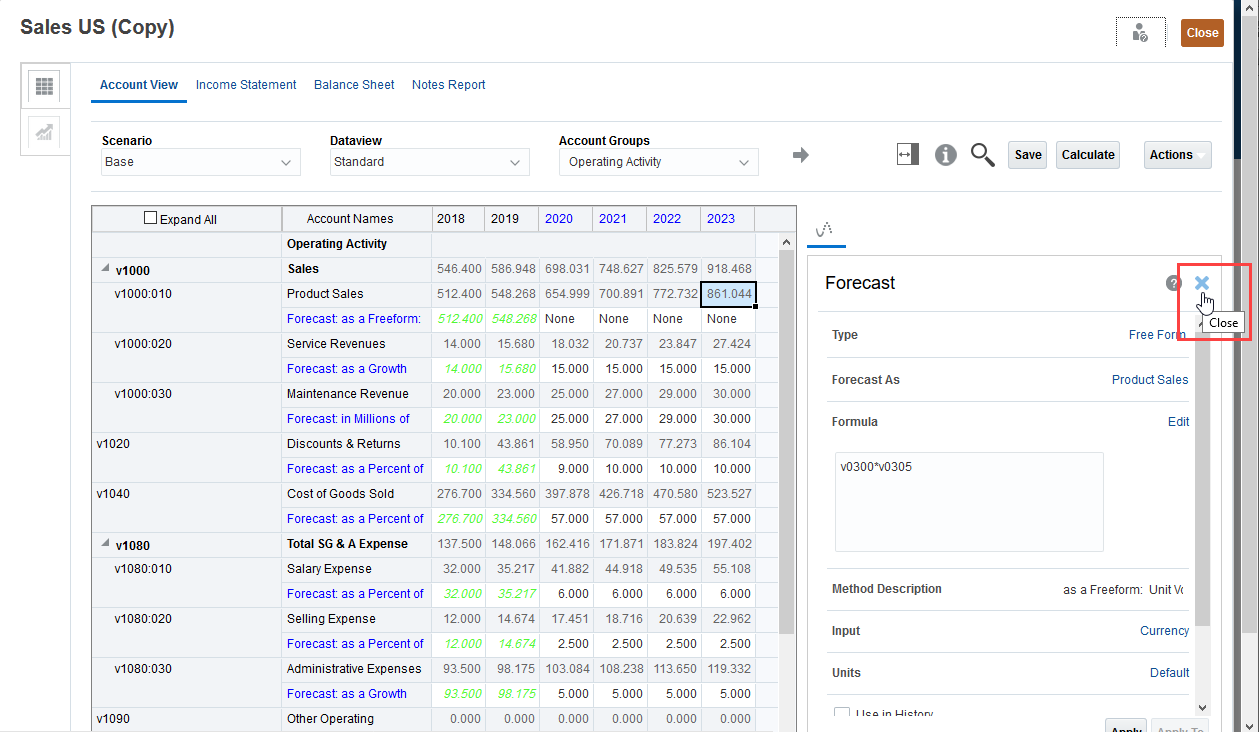
Task: Click the magnifier search icon
Action: 983,154
